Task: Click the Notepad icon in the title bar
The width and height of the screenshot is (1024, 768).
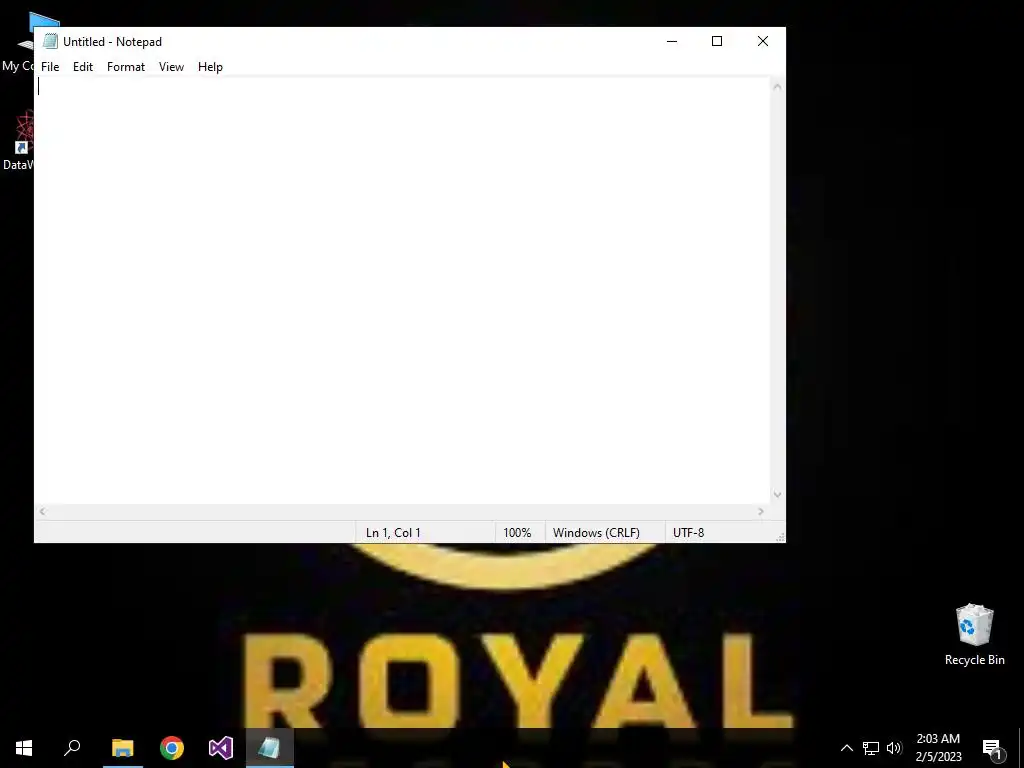Action: (x=50, y=41)
